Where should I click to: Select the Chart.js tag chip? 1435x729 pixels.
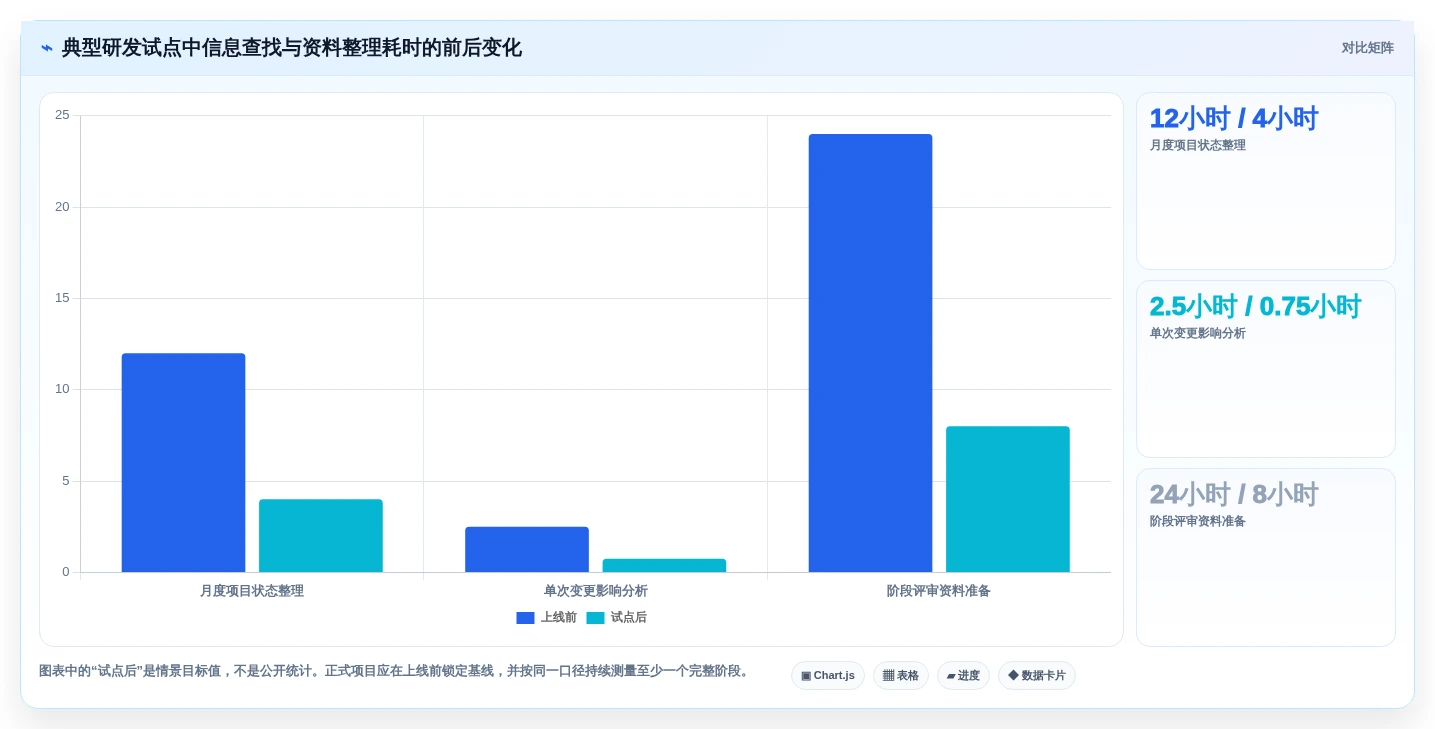[828, 676]
